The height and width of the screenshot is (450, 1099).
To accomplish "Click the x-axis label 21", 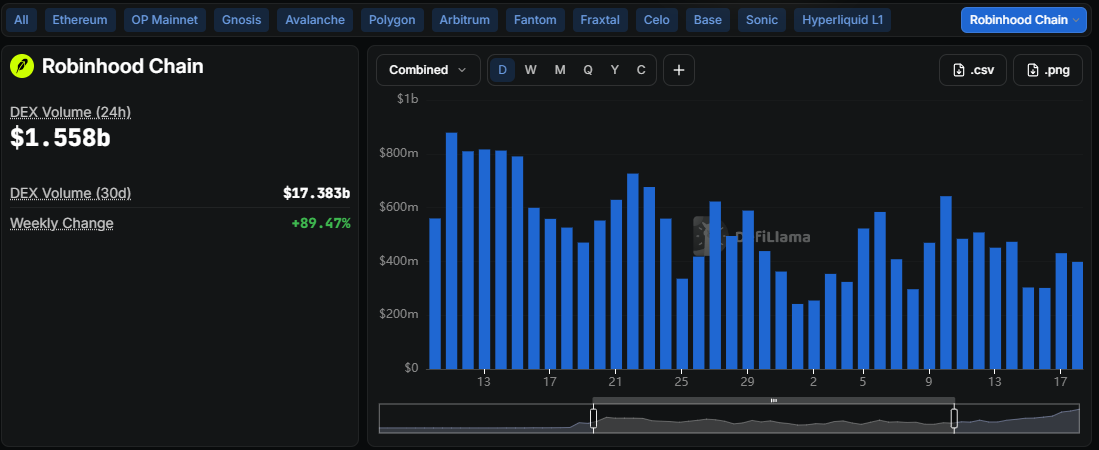I will click(x=615, y=382).
